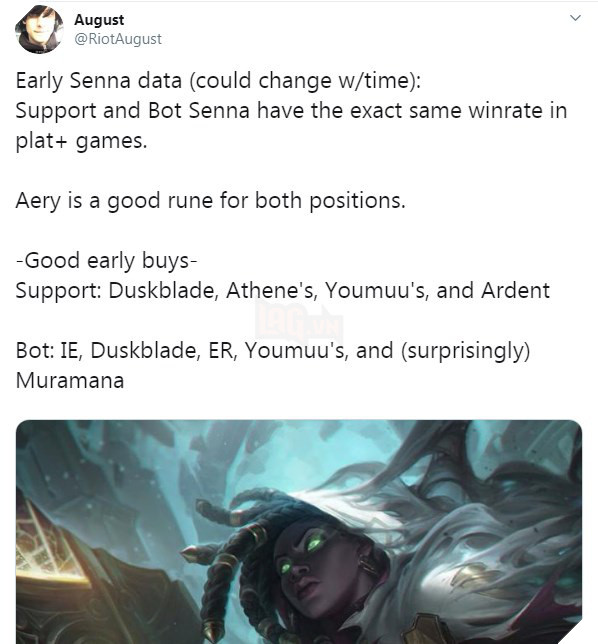Select the 'Bot: IE, Duskblade' items line
This screenshot has width=598, height=644.
(x=273, y=351)
